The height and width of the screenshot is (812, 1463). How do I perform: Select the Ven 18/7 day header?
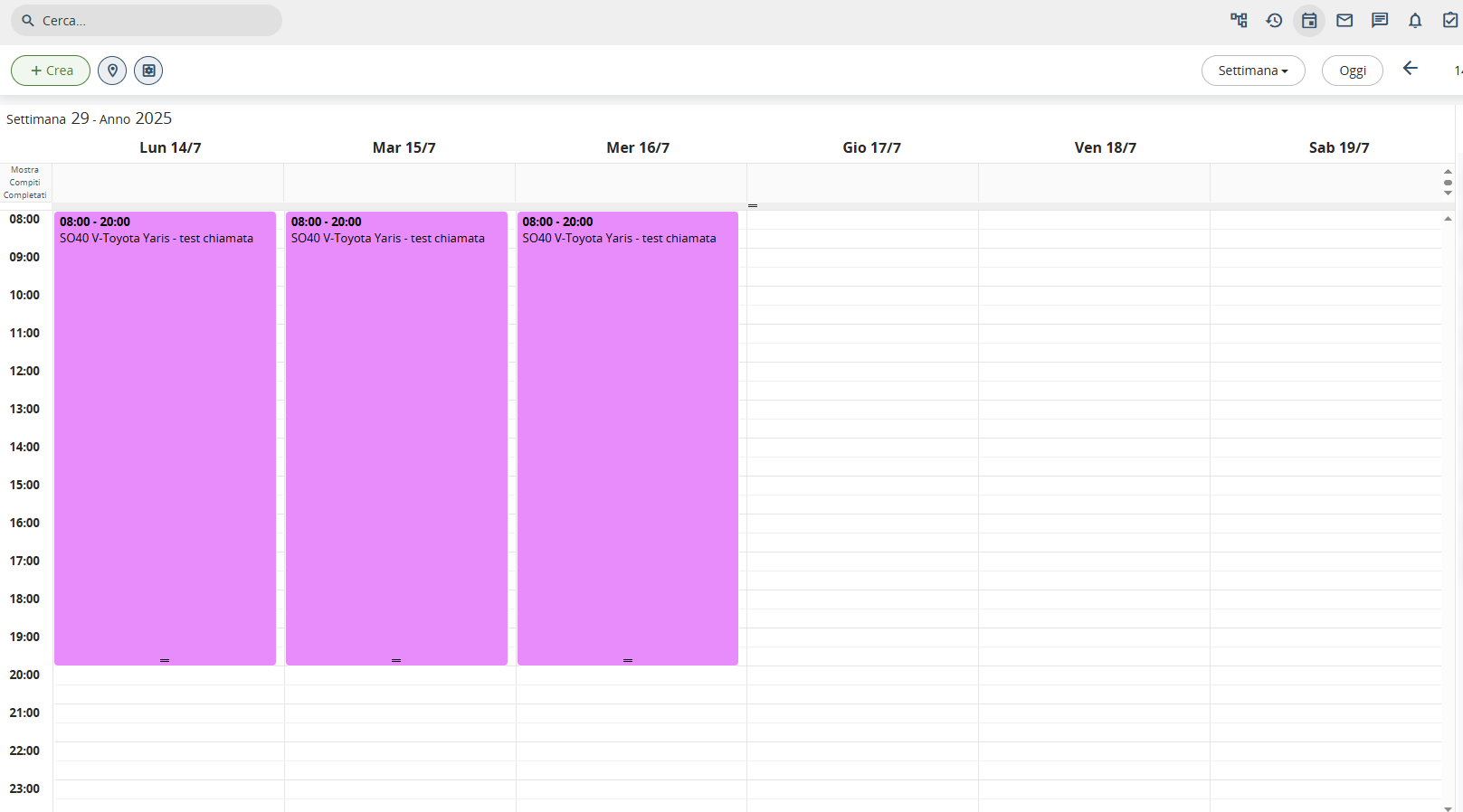[x=1105, y=147]
